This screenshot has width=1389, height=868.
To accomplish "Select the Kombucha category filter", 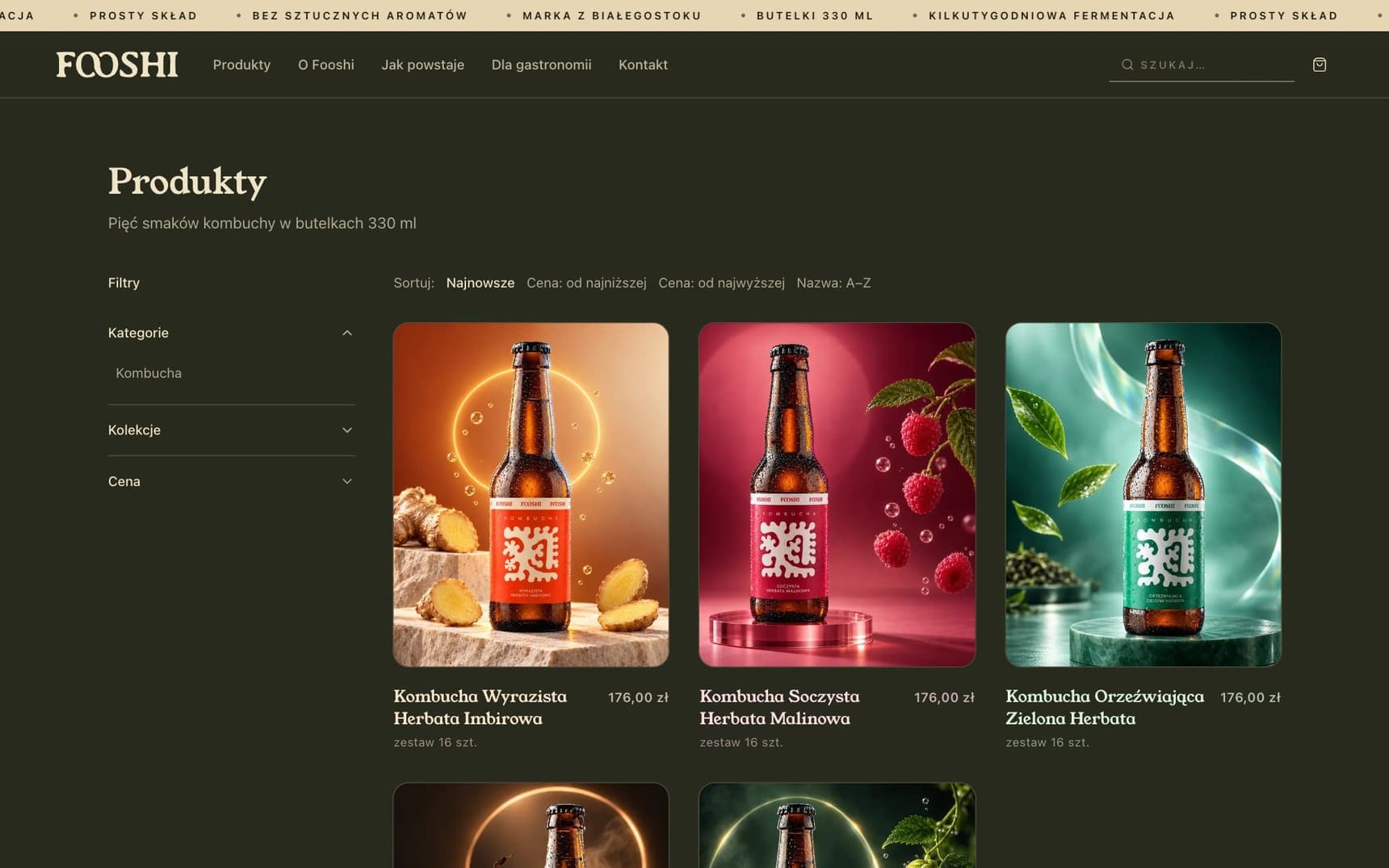I will click(x=149, y=373).
